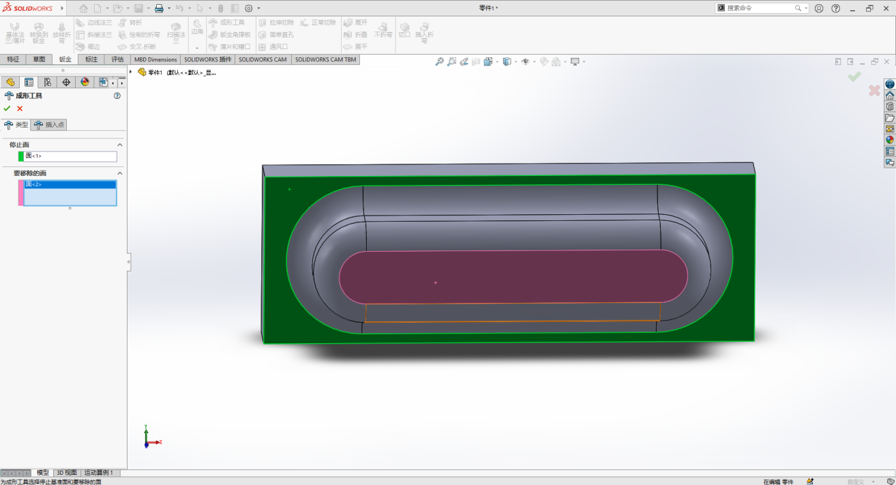Select the pink face on the model
The width and height of the screenshot is (896, 485).
tap(513, 276)
